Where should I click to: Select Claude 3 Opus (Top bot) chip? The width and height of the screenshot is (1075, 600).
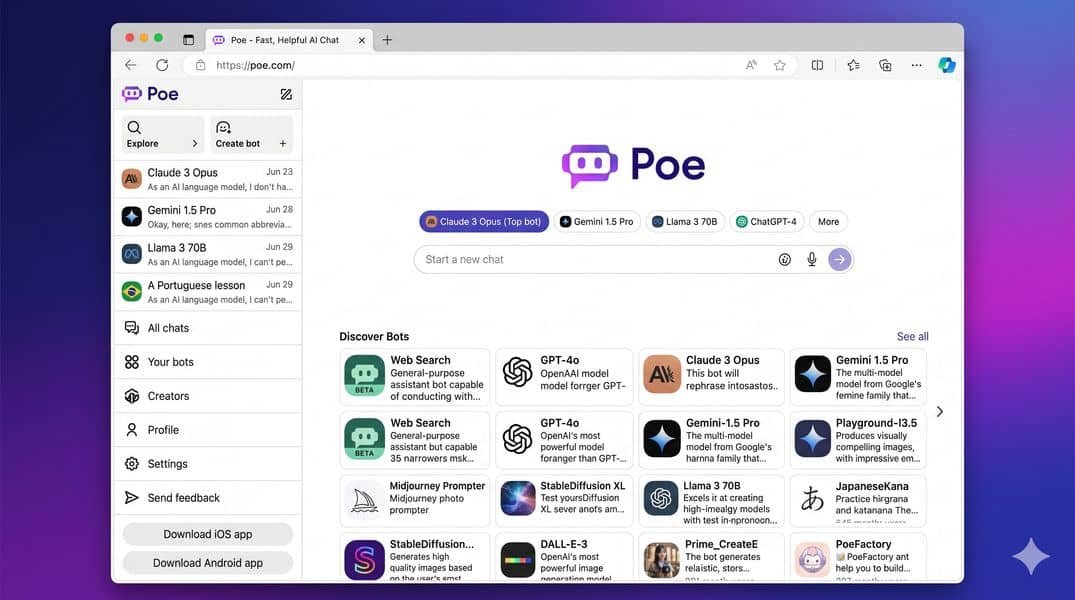484,221
